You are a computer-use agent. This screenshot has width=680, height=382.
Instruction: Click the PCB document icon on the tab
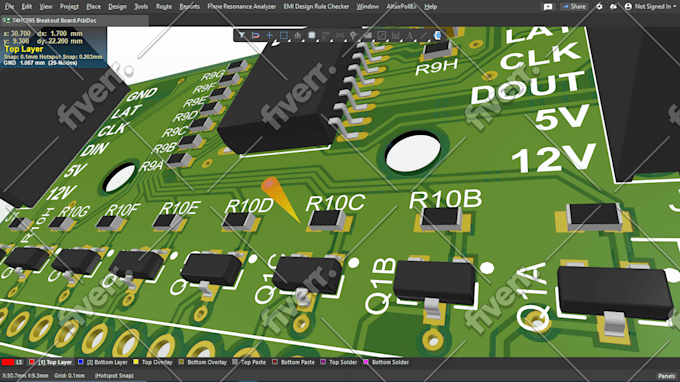tap(6, 20)
